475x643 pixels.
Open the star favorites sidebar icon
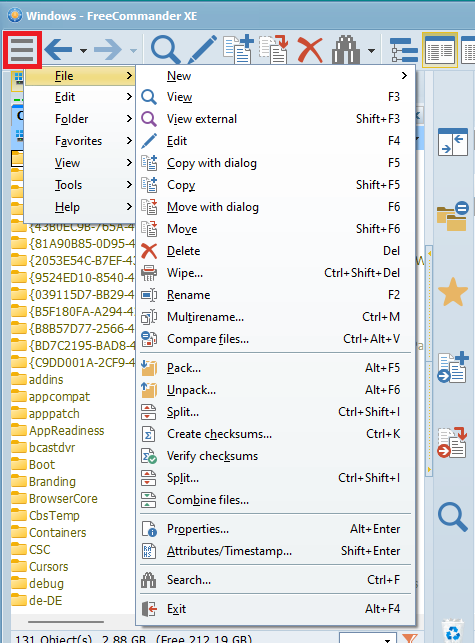click(453, 292)
